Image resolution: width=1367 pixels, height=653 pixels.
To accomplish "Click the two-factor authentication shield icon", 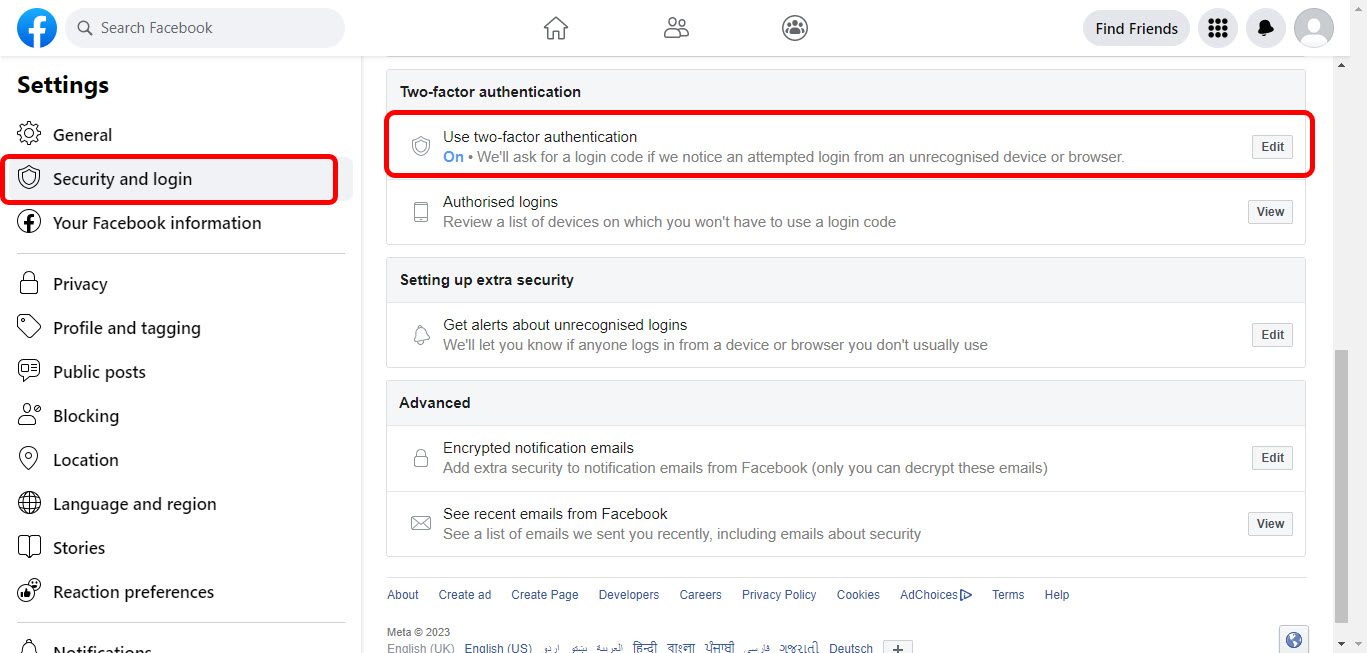I will [x=421, y=146].
